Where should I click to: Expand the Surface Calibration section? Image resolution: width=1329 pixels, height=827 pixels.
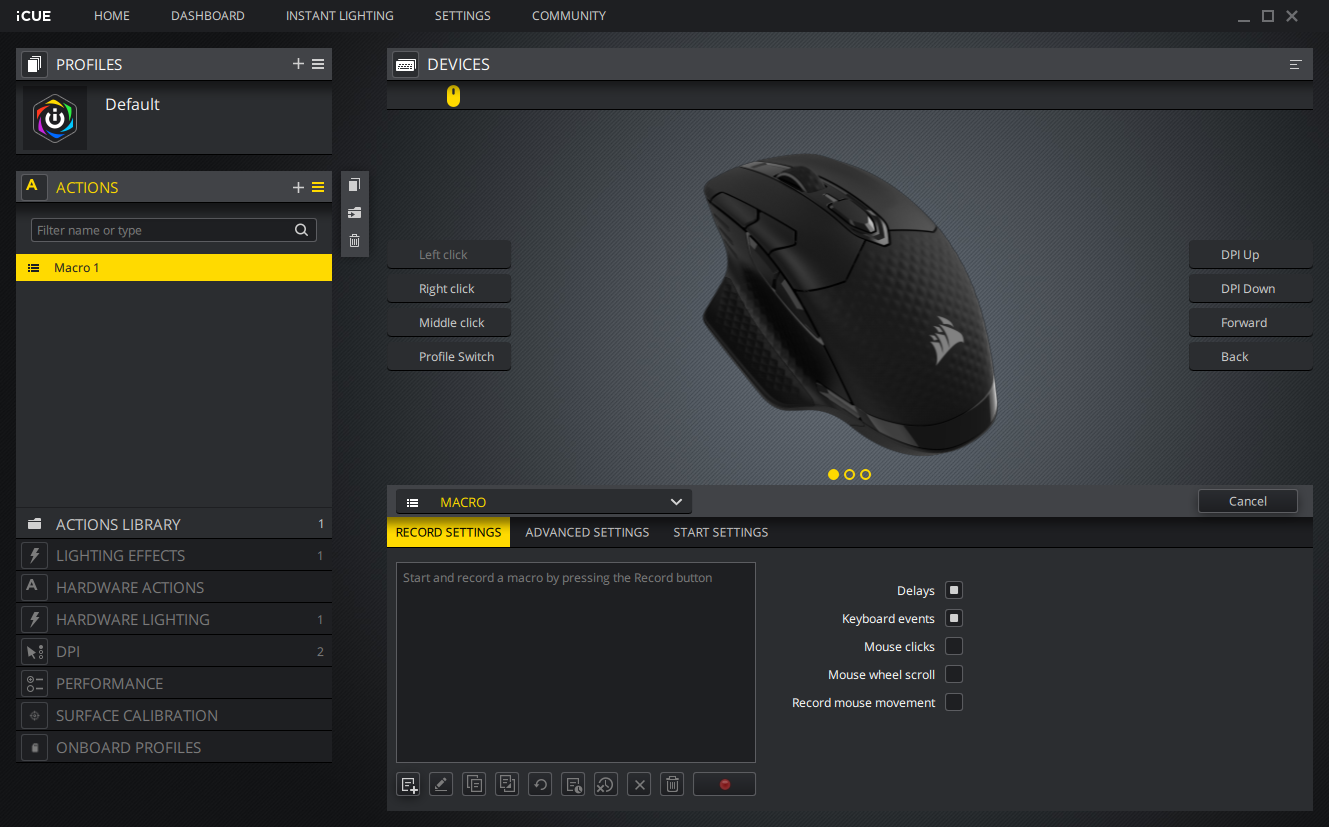(174, 715)
